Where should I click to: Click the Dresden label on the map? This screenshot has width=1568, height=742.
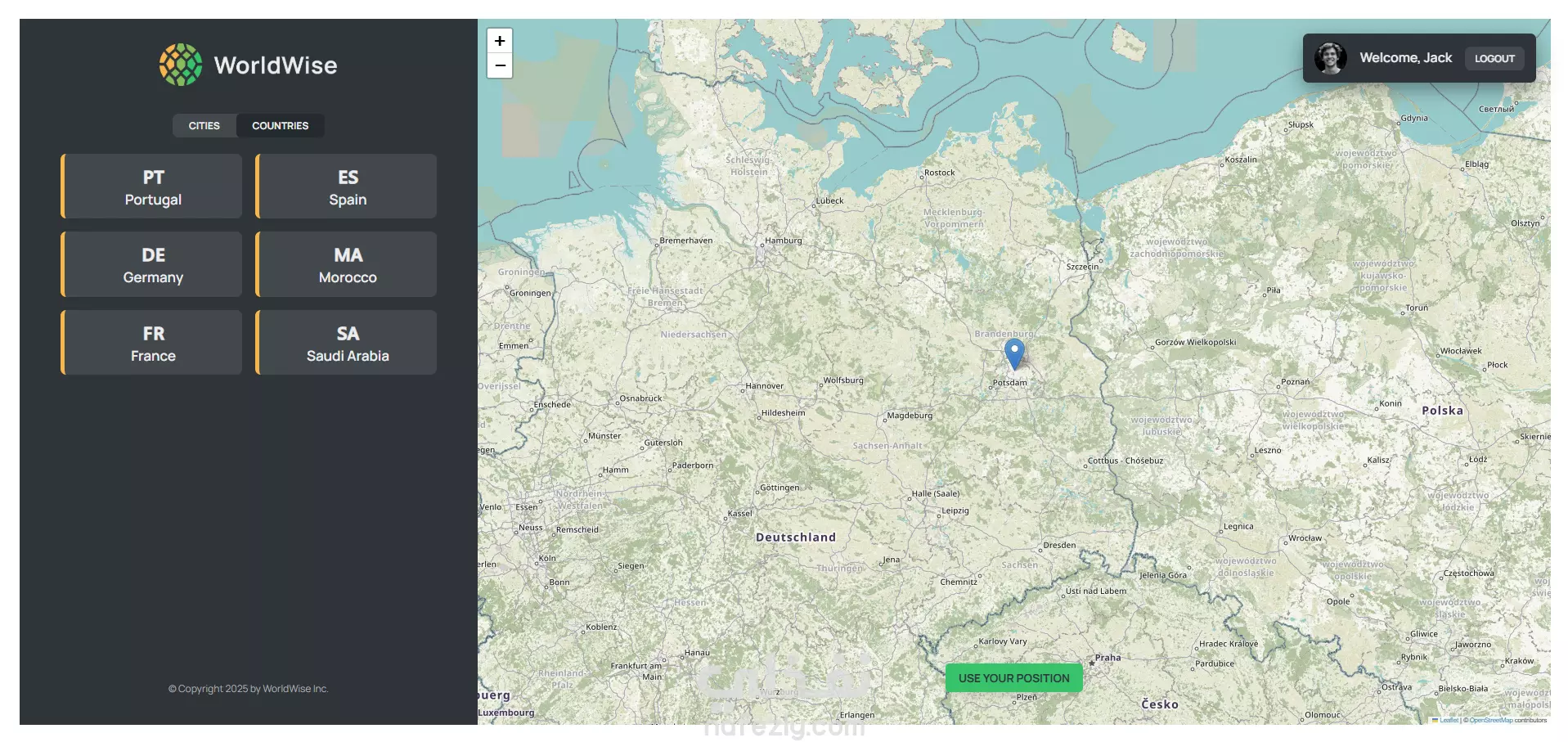click(x=1059, y=545)
